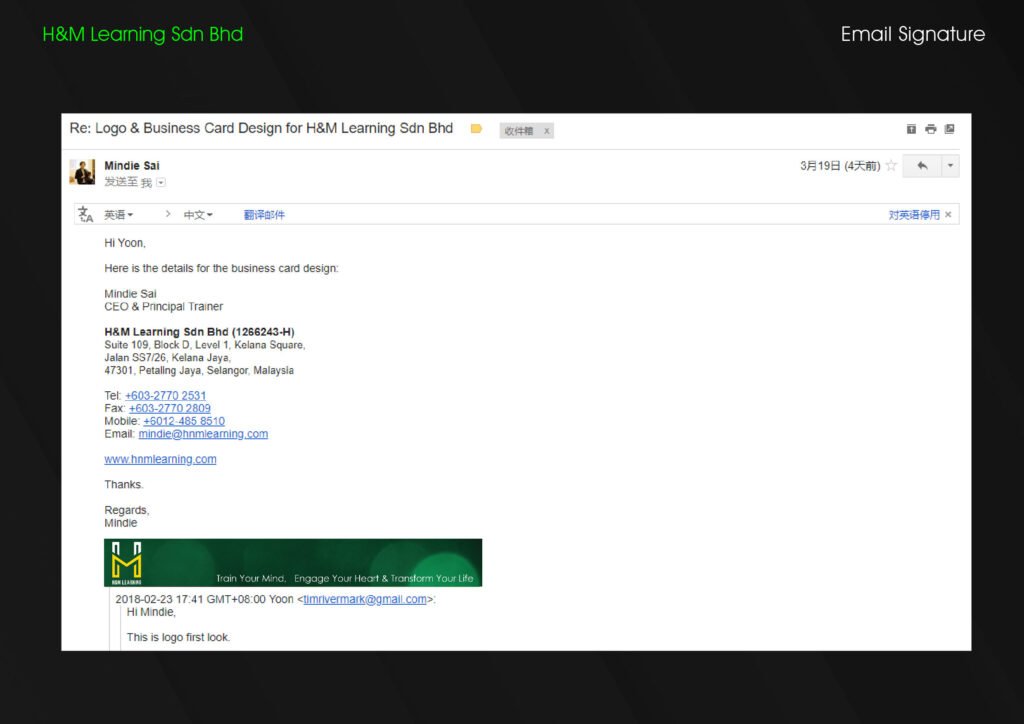This screenshot has height=724, width=1024.
Task: Open the source language 英语 dropdown
Action: tap(119, 215)
